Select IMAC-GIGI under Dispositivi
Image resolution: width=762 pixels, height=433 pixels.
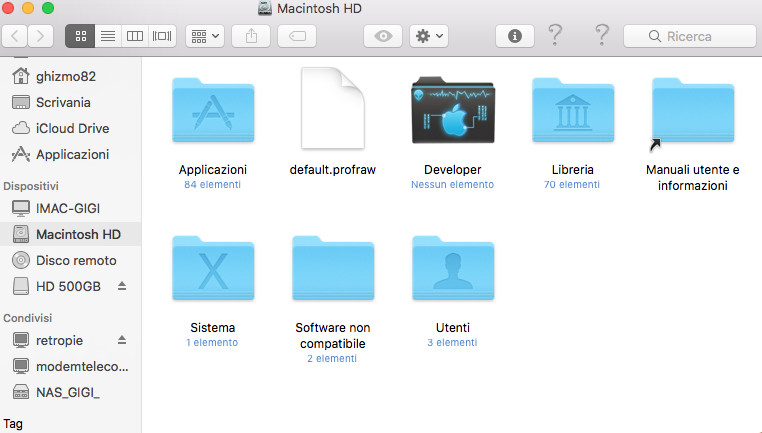(70, 208)
